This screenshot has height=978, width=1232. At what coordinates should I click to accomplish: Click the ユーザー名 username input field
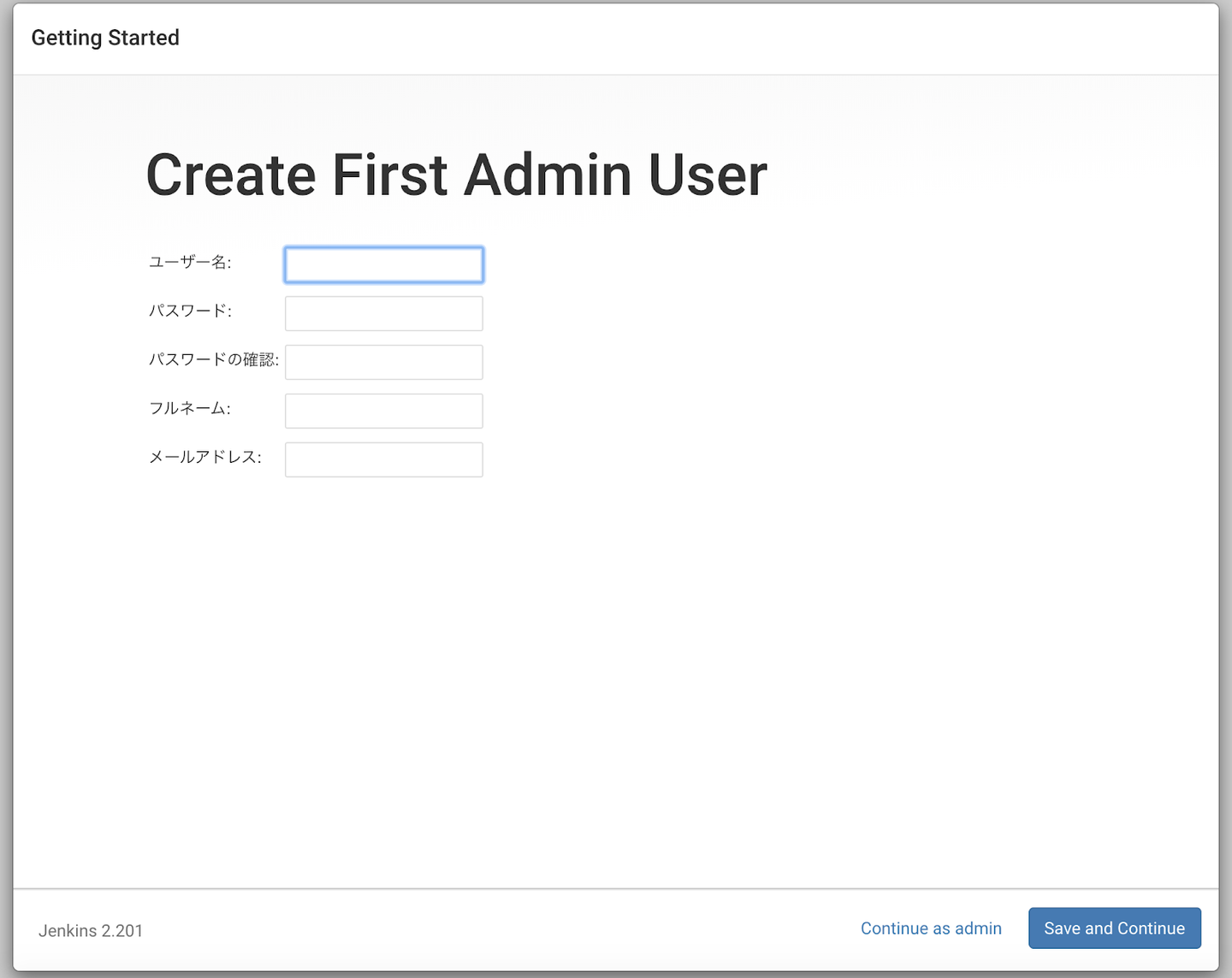[x=383, y=264]
